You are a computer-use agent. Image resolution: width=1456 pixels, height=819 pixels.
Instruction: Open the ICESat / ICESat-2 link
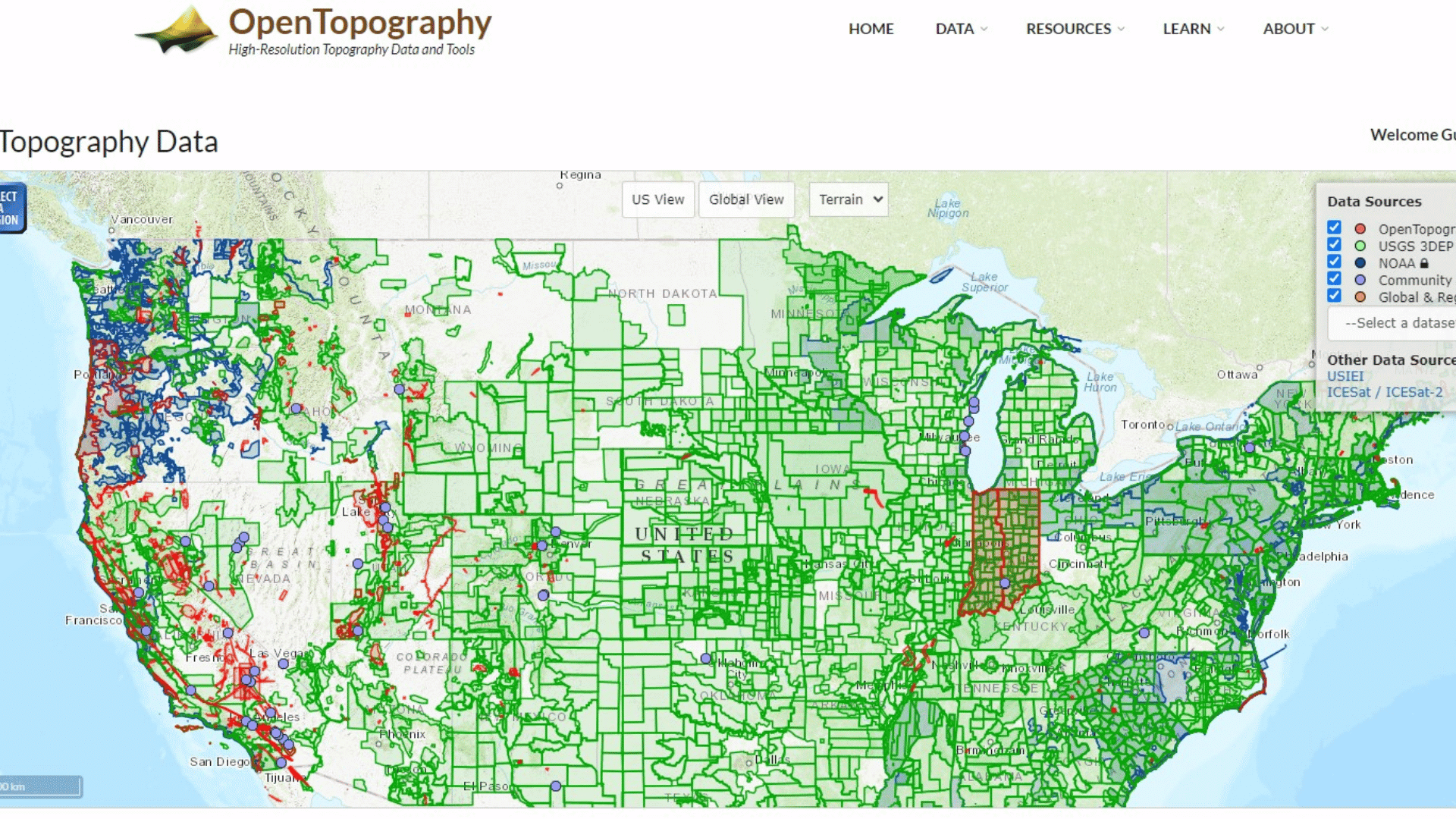coord(1385,392)
